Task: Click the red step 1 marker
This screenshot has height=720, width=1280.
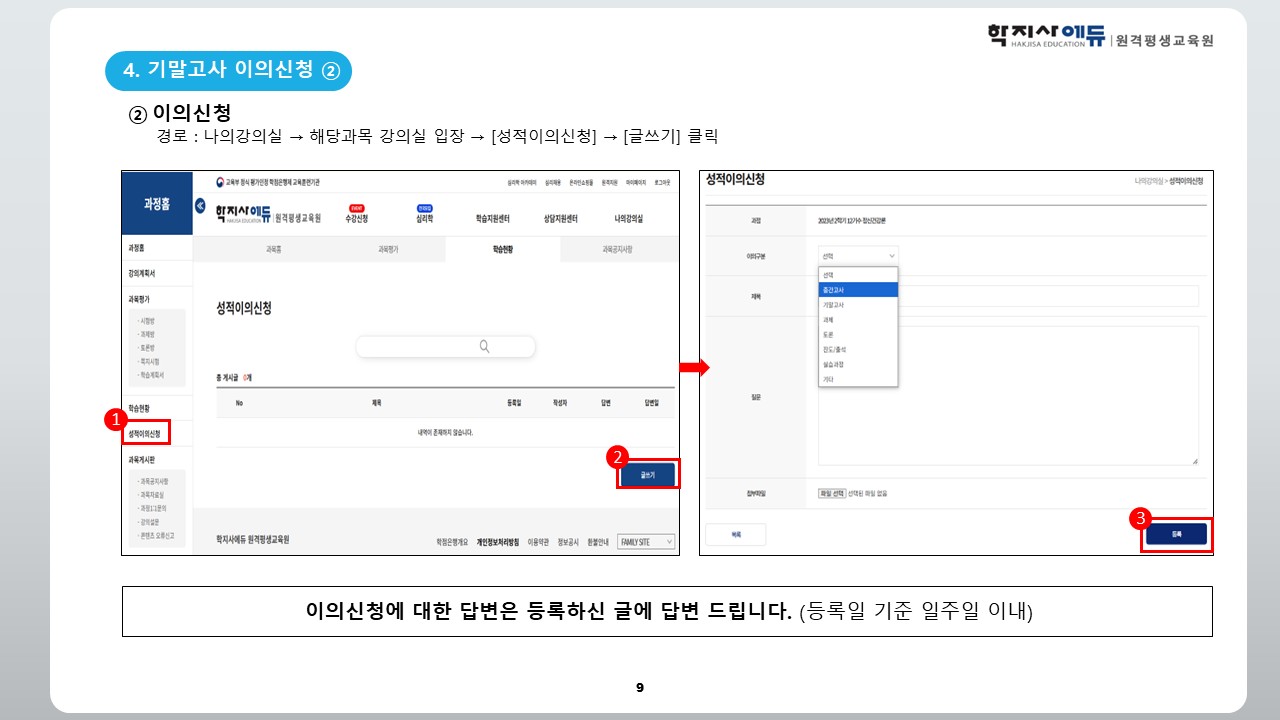Action: click(x=115, y=419)
